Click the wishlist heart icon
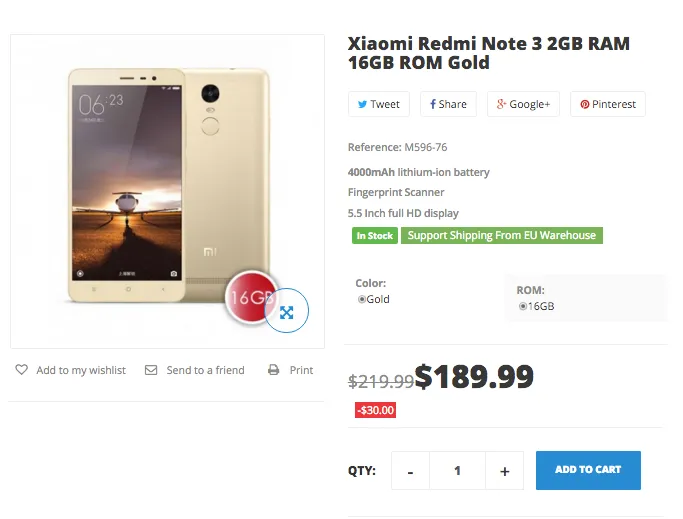 click(22, 370)
